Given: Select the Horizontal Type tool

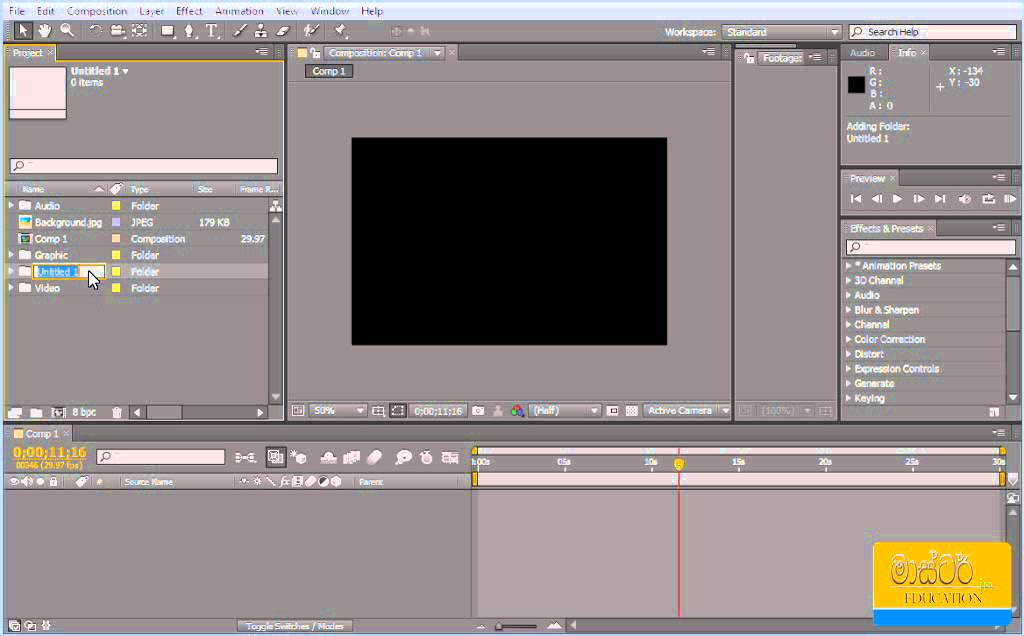Looking at the screenshot, I should 212,31.
